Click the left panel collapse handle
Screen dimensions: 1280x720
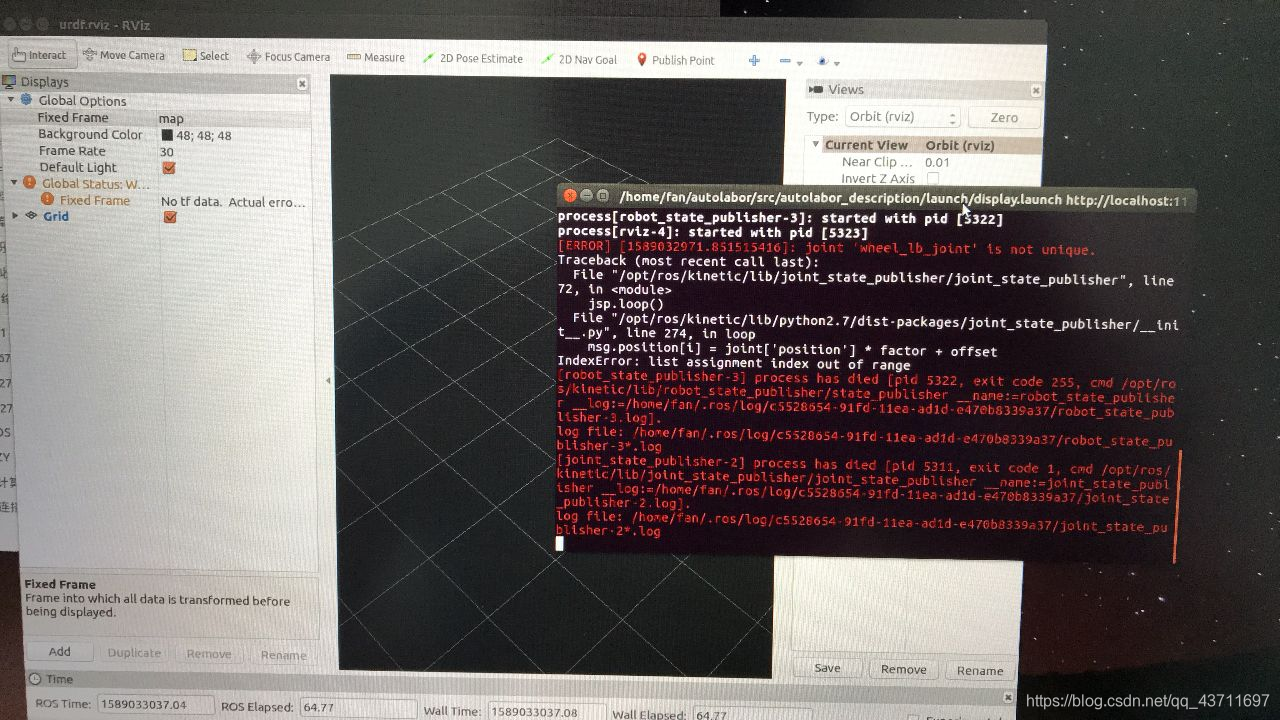[327, 381]
